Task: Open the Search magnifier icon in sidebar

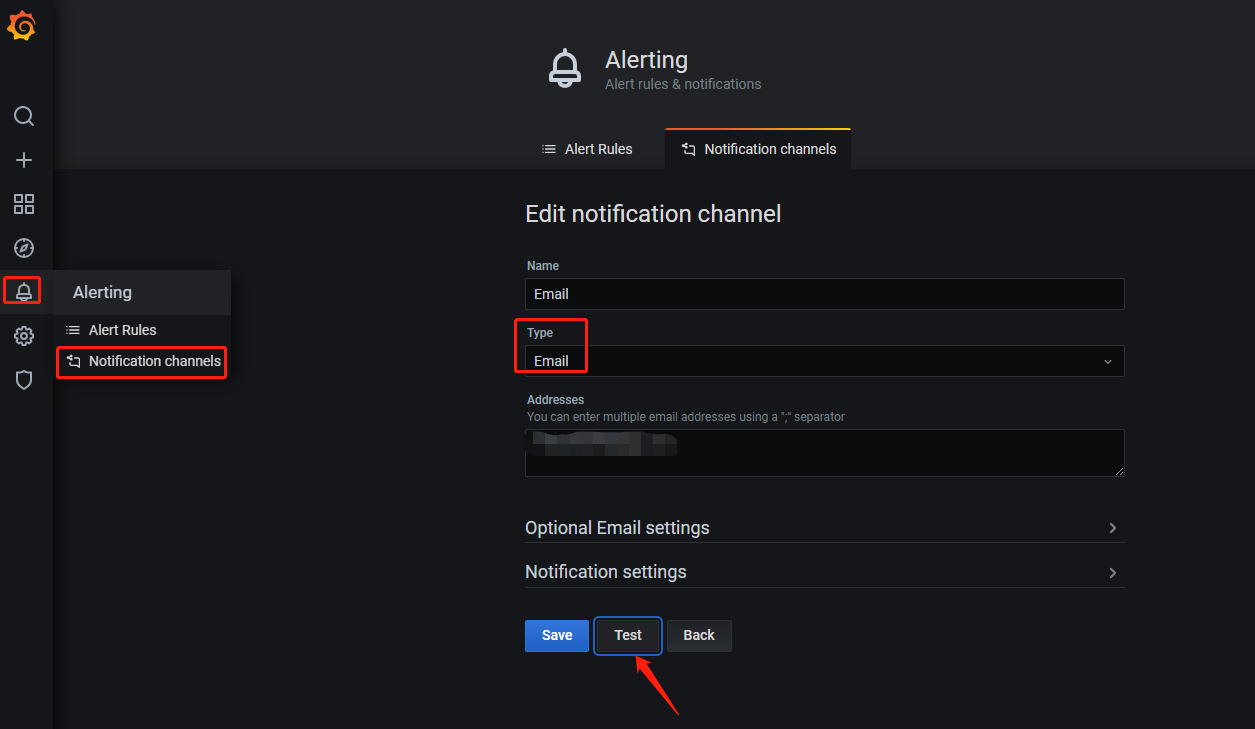Action: tap(24, 116)
